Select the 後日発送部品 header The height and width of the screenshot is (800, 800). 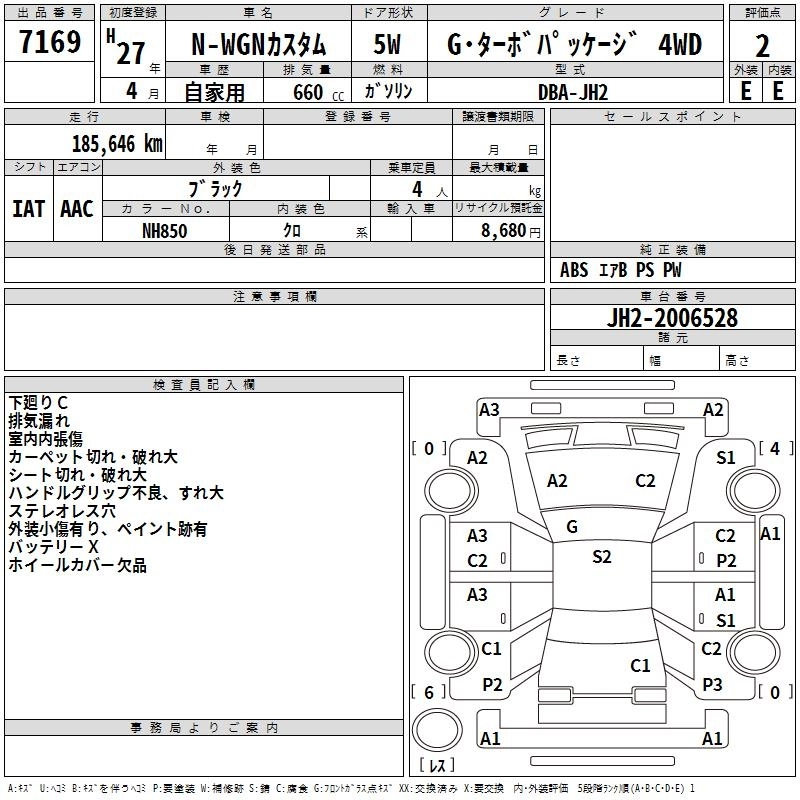click(274, 249)
